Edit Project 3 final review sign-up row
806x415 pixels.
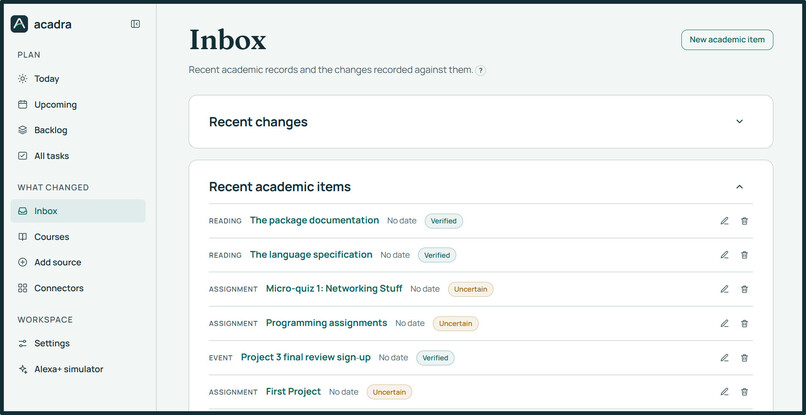coord(724,357)
